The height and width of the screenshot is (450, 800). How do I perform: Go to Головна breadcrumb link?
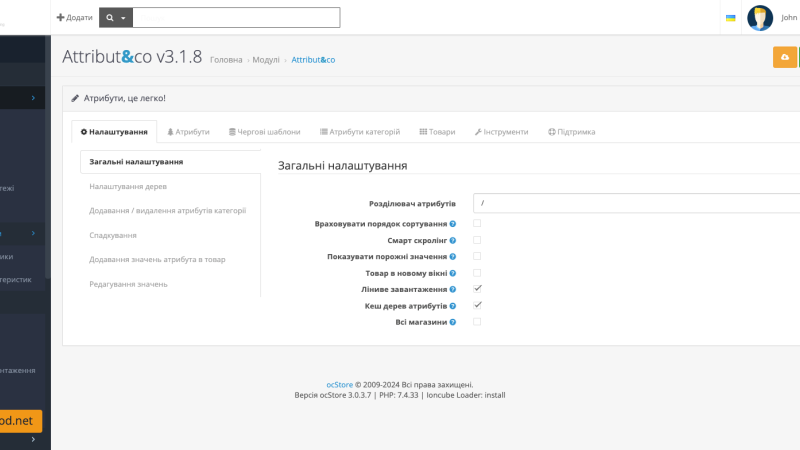[x=226, y=60]
